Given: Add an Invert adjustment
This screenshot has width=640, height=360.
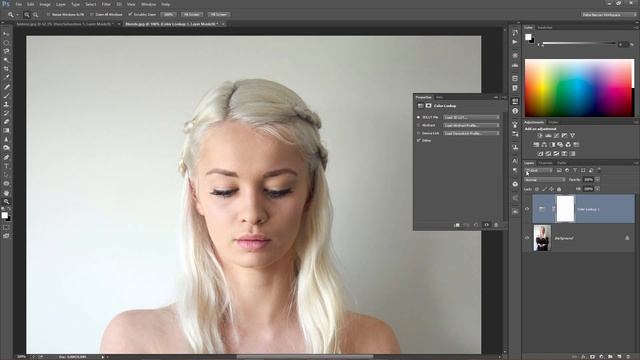Looking at the screenshot, I should (540, 154).
